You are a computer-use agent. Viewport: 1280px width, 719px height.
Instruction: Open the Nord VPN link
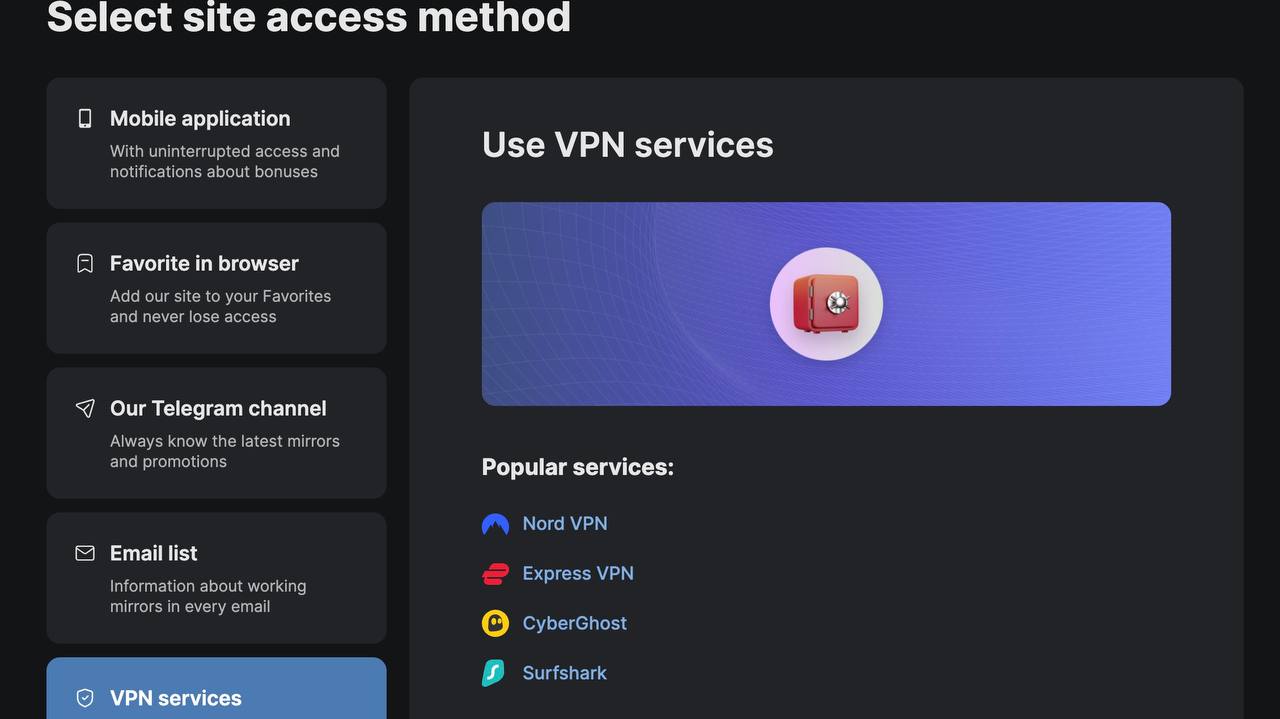(565, 523)
